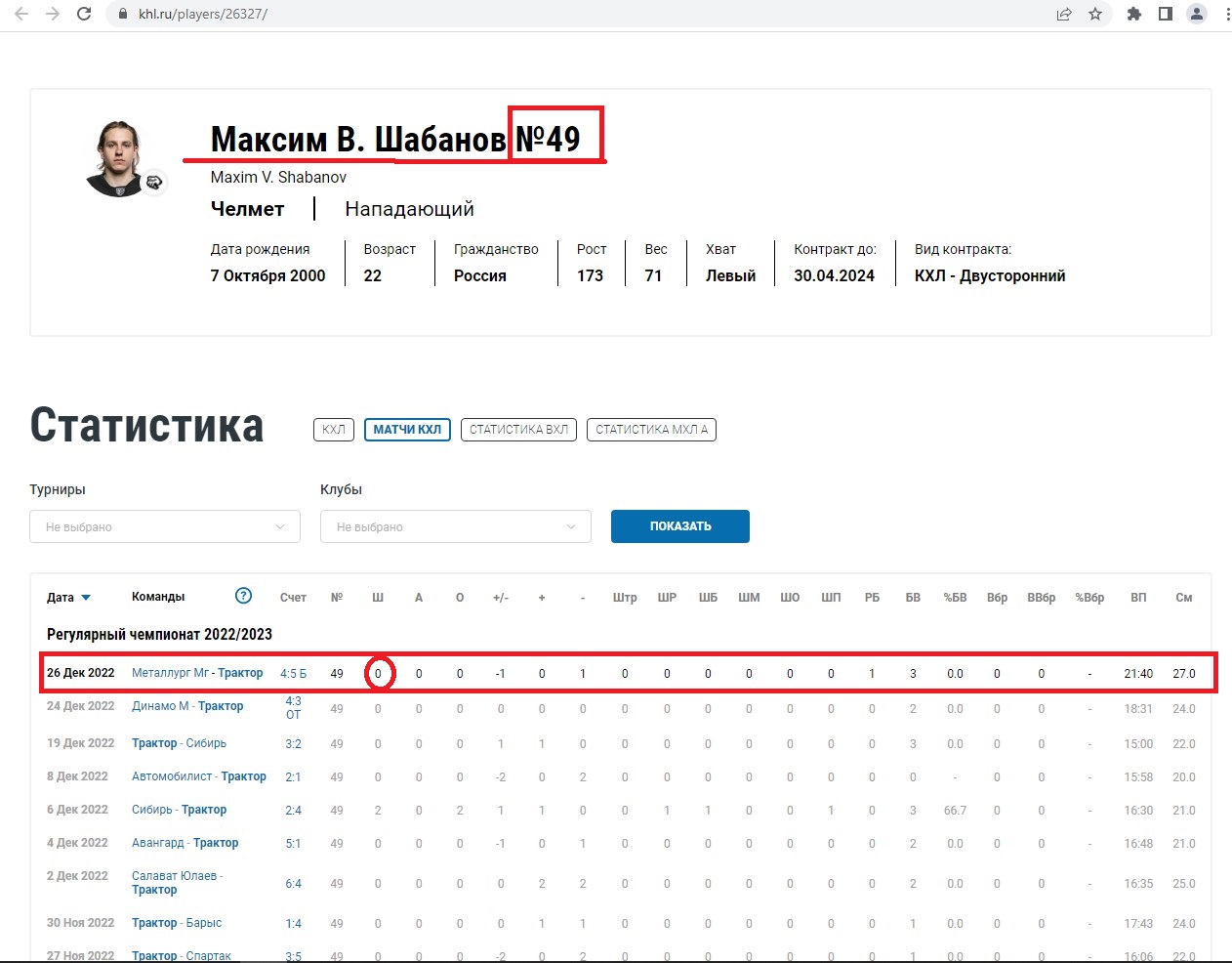Open the 5:1 match score link
Screen dimensions: 1232x963
pos(293,844)
